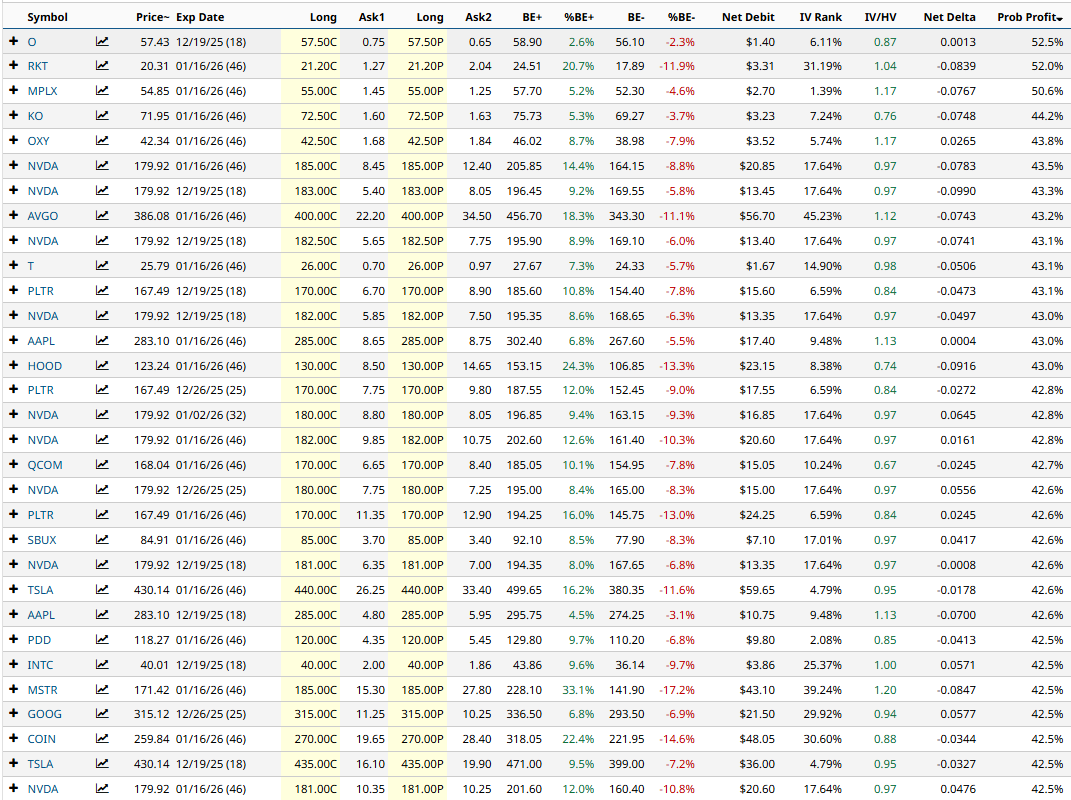This screenshot has width=1071, height=800.
Task: Show the chart for OXY row
Action: 102,141
